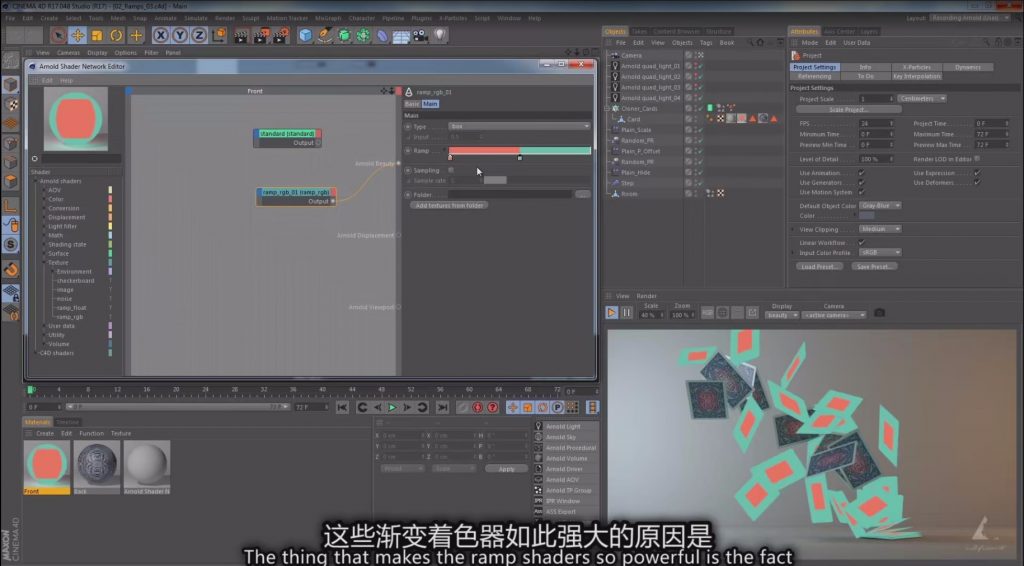Select the Scale tool in top toolbar
The image size is (1024, 566).
(x=97, y=35)
